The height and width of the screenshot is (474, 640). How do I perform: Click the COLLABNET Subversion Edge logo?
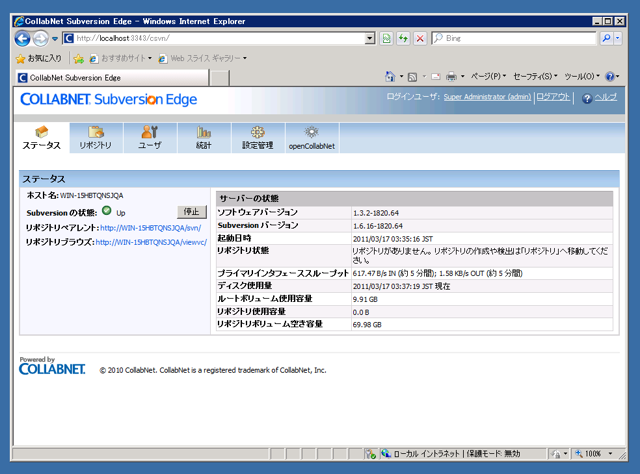109,99
